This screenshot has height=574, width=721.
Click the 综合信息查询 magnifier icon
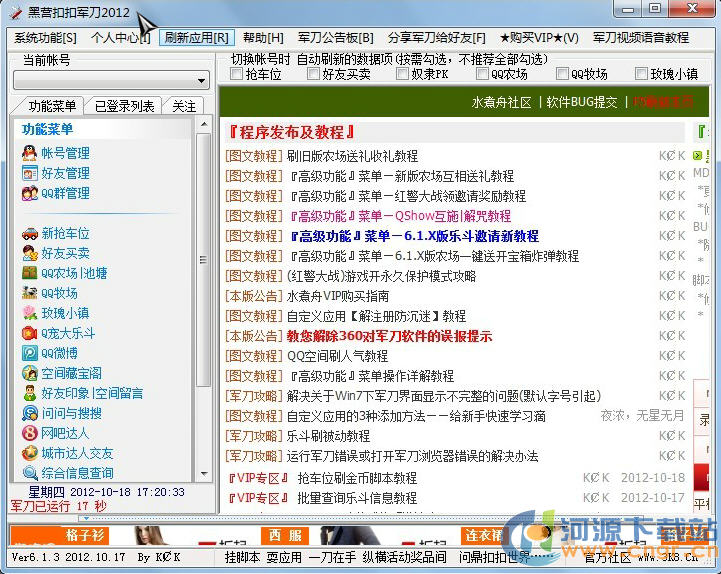[30, 473]
